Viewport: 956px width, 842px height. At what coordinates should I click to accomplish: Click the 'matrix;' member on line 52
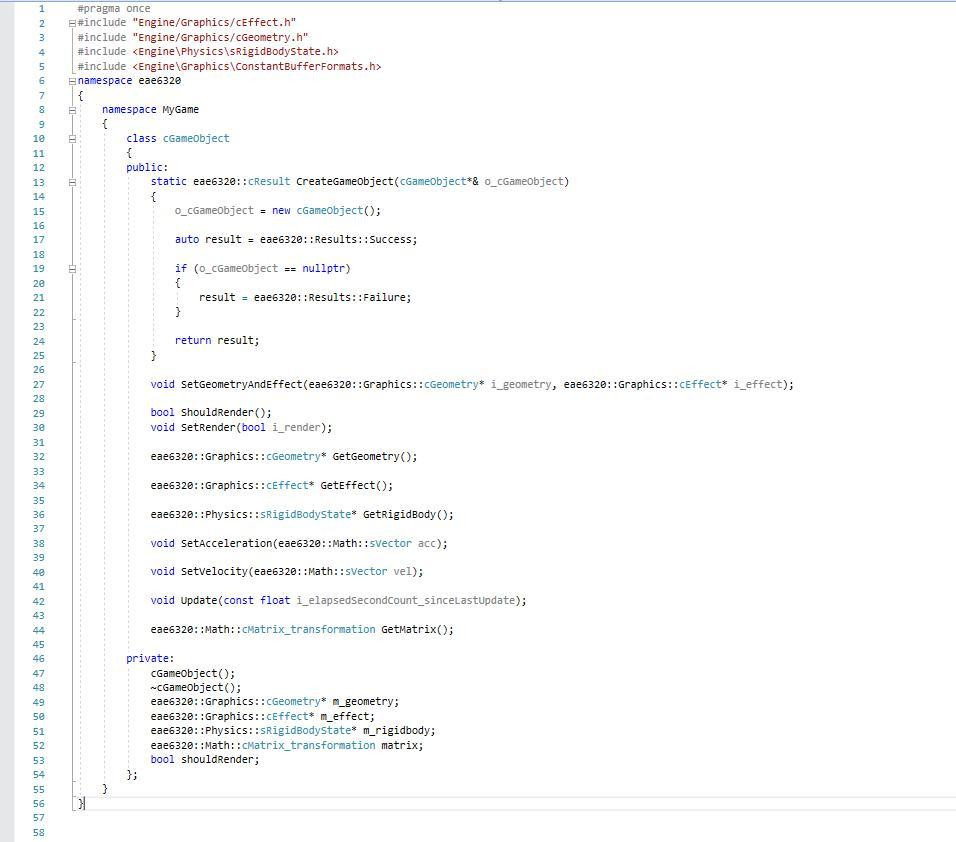tap(402, 746)
